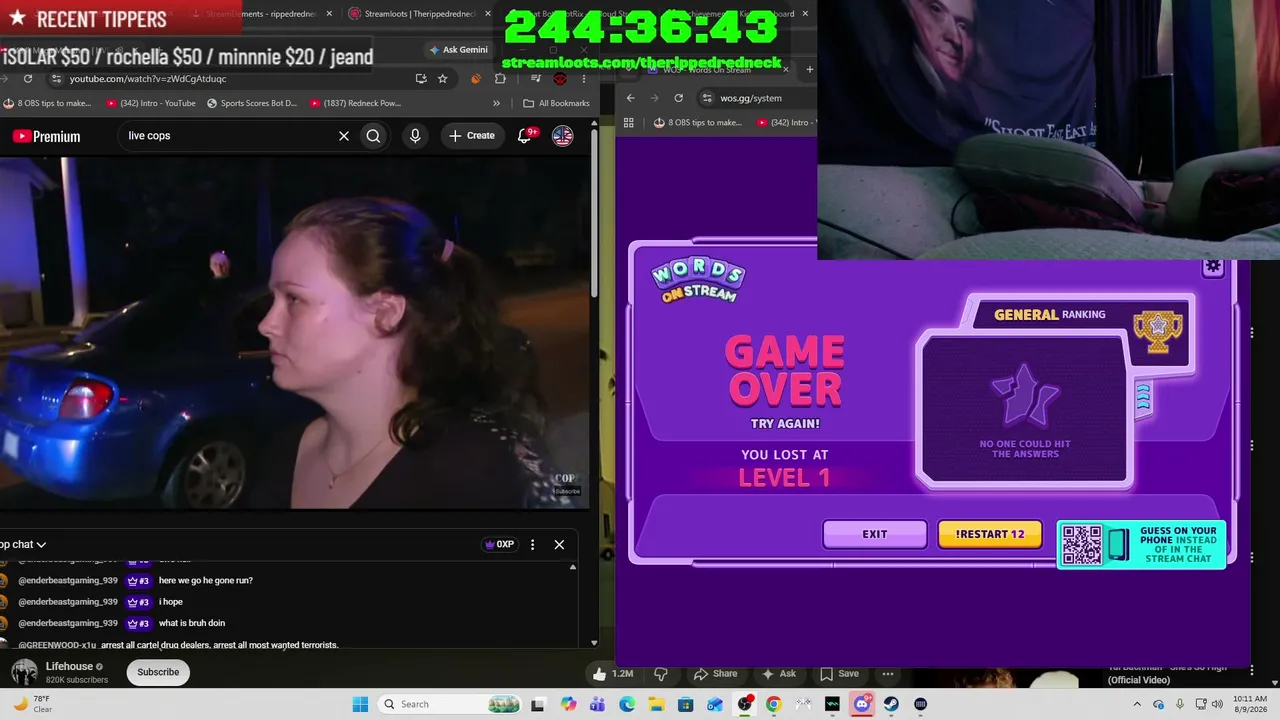
Task: Open OBS Studio from the taskbar
Action: pyautogui.click(x=744, y=704)
